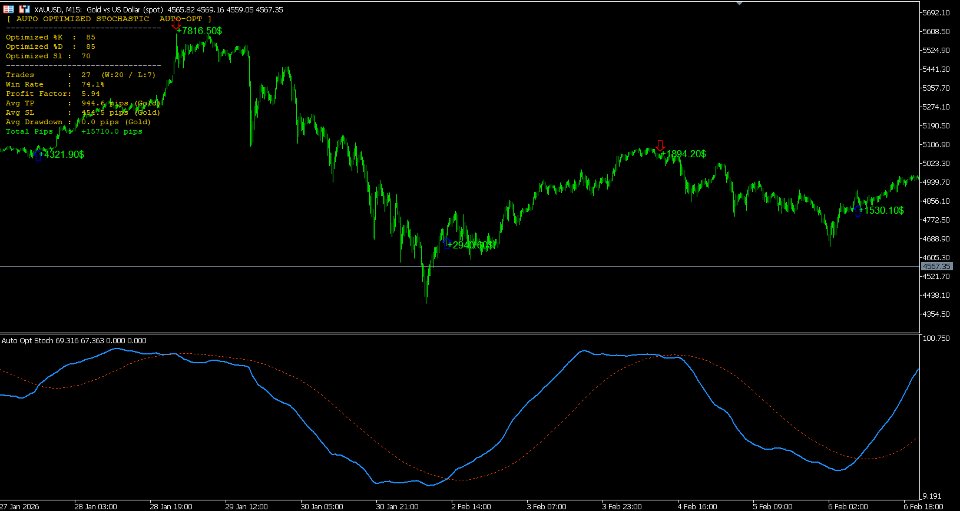Image resolution: width=960 pixels, height=511 pixels.
Task: Click the horizontal bid price line
Action: point(459,266)
